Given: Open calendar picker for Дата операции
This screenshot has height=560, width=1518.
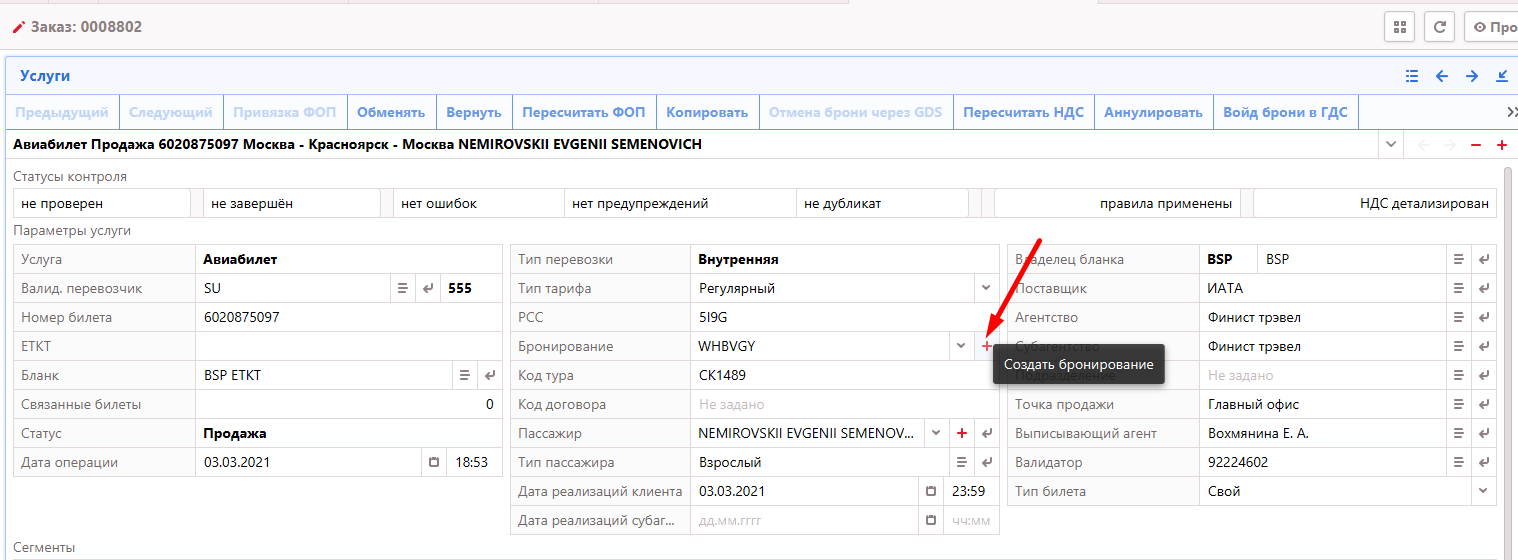Looking at the screenshot, I should (434, 463).
